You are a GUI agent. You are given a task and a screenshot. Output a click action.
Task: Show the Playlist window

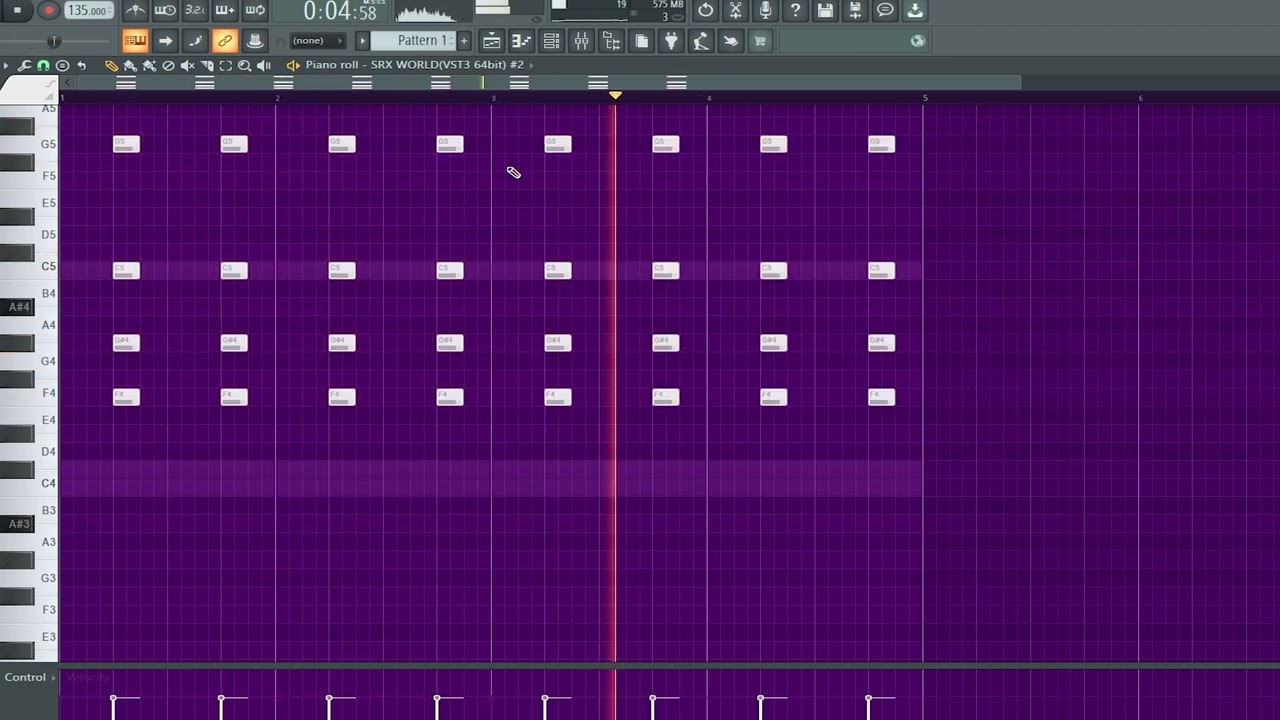[492, 41]
